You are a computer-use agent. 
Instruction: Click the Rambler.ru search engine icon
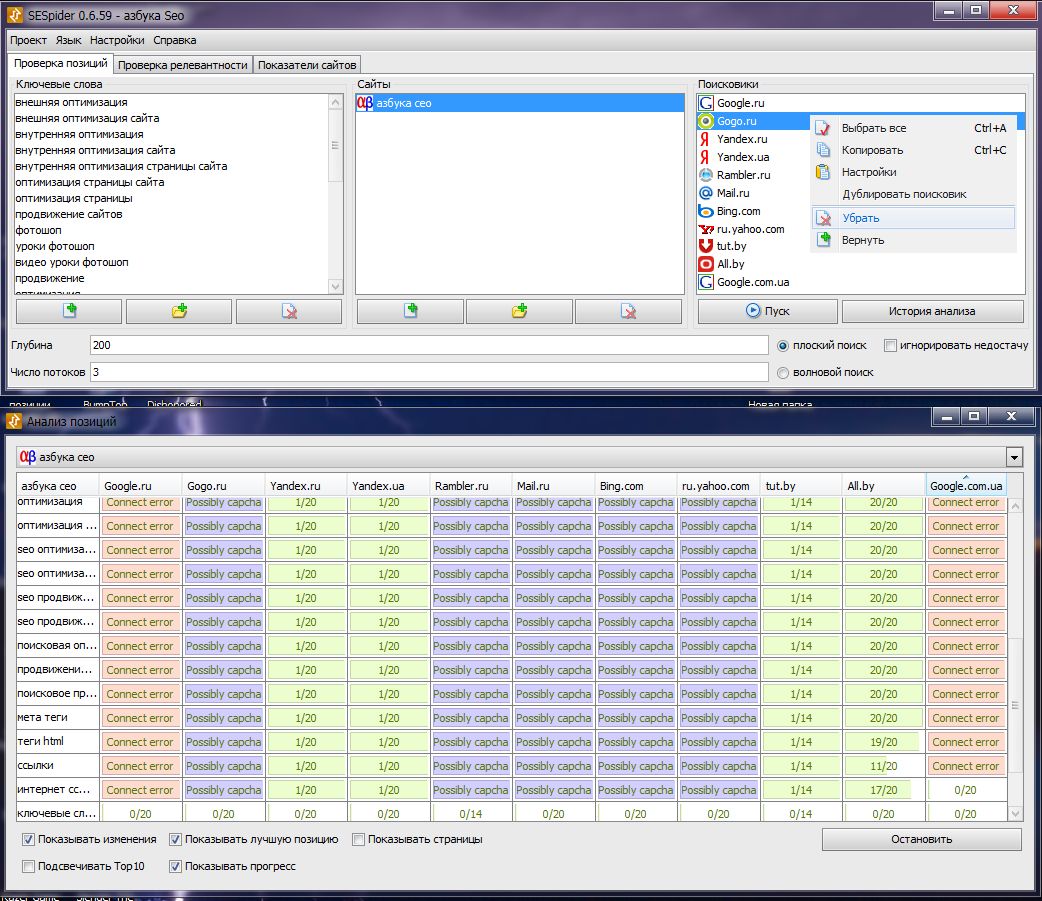[706, 175]
